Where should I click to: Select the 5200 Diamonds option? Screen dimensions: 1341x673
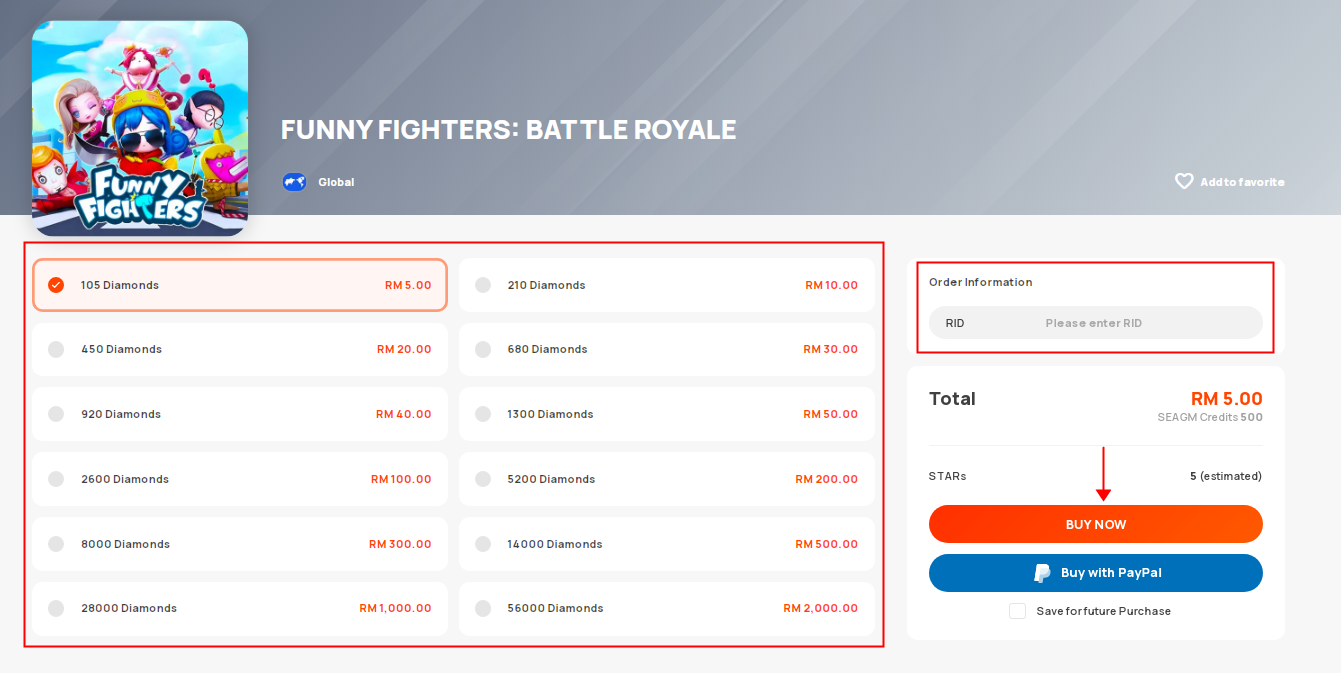[667, 479]
